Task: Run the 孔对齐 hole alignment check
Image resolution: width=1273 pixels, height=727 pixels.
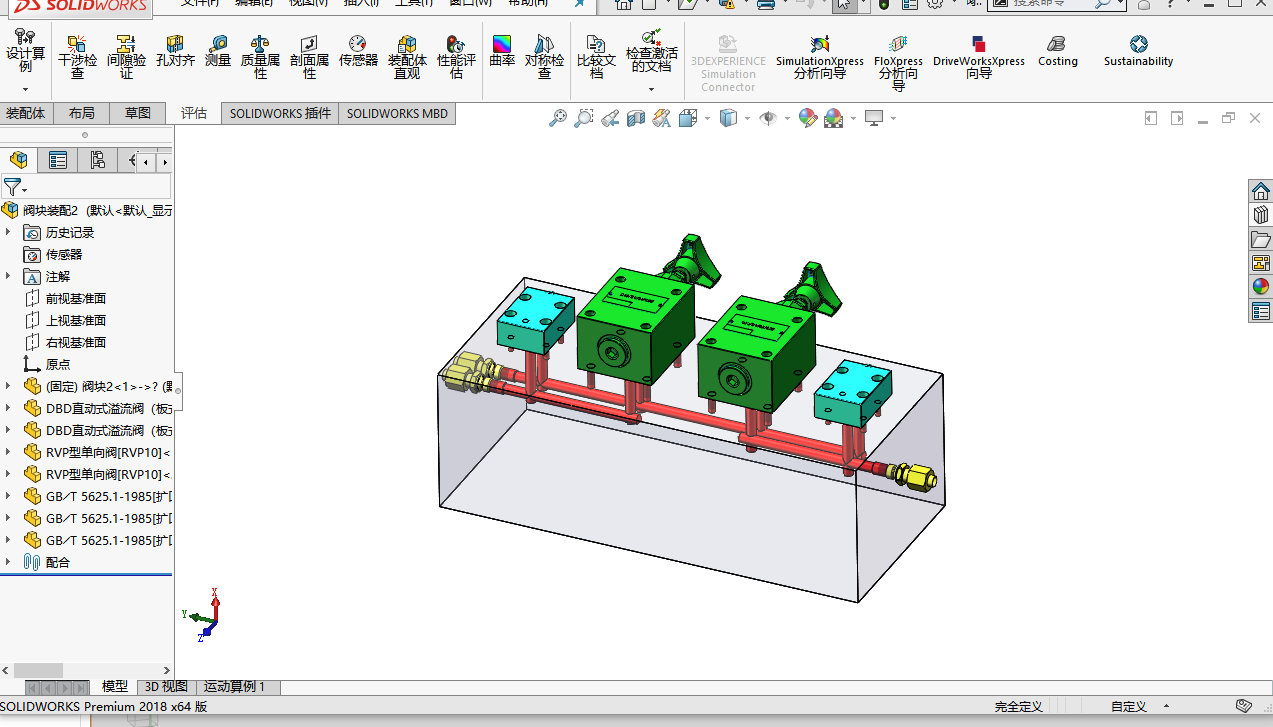Action: 175,51
